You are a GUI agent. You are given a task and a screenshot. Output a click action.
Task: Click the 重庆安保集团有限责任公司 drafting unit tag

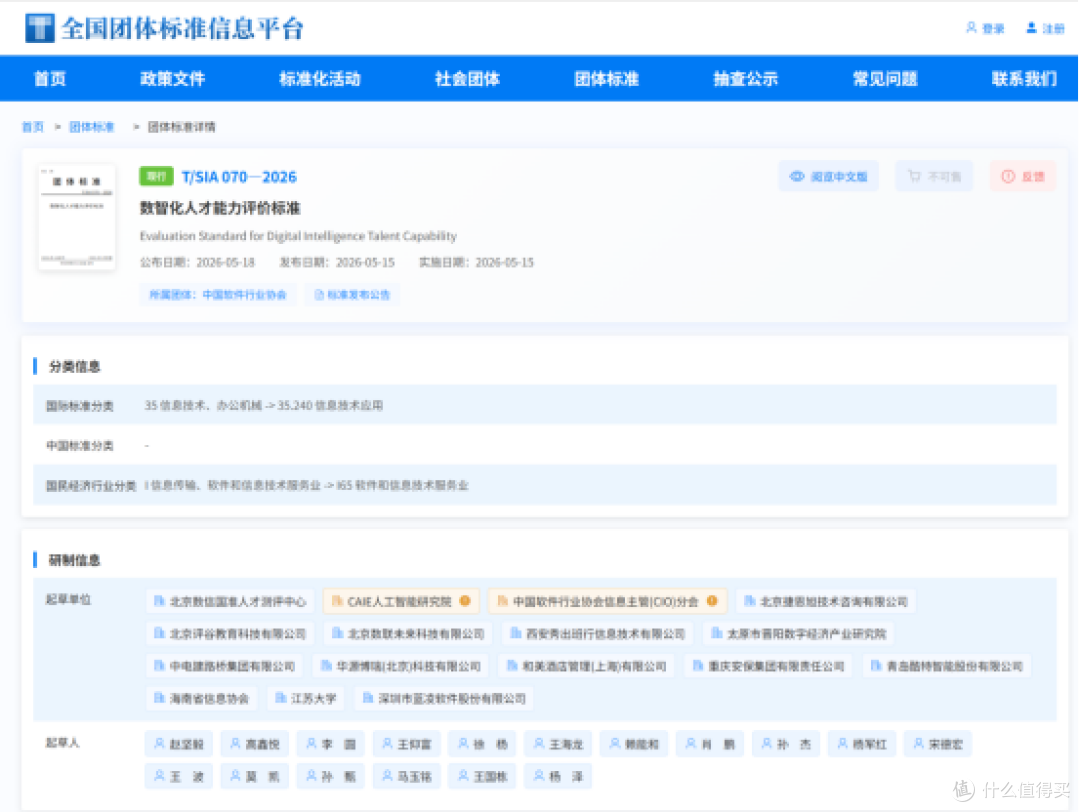coord(768,666)
